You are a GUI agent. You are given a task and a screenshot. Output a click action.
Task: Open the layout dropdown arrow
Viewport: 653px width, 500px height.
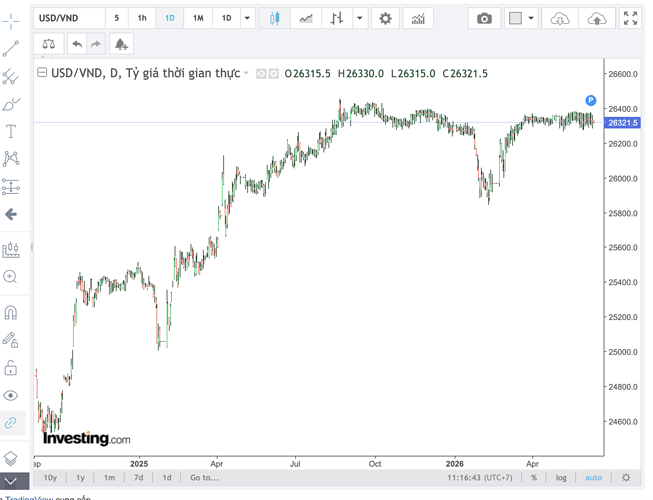click(531, 18)
